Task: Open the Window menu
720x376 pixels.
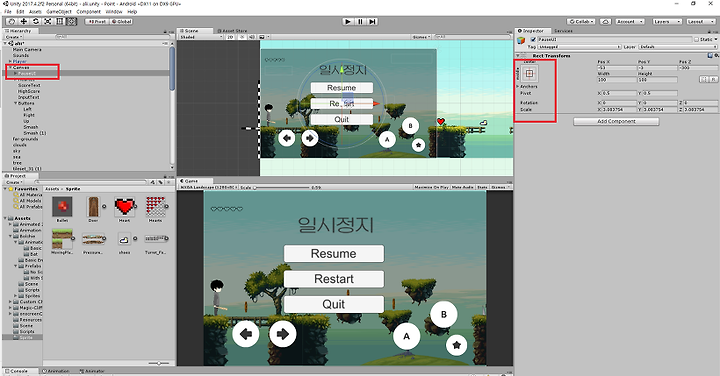Action: (114, 11)
